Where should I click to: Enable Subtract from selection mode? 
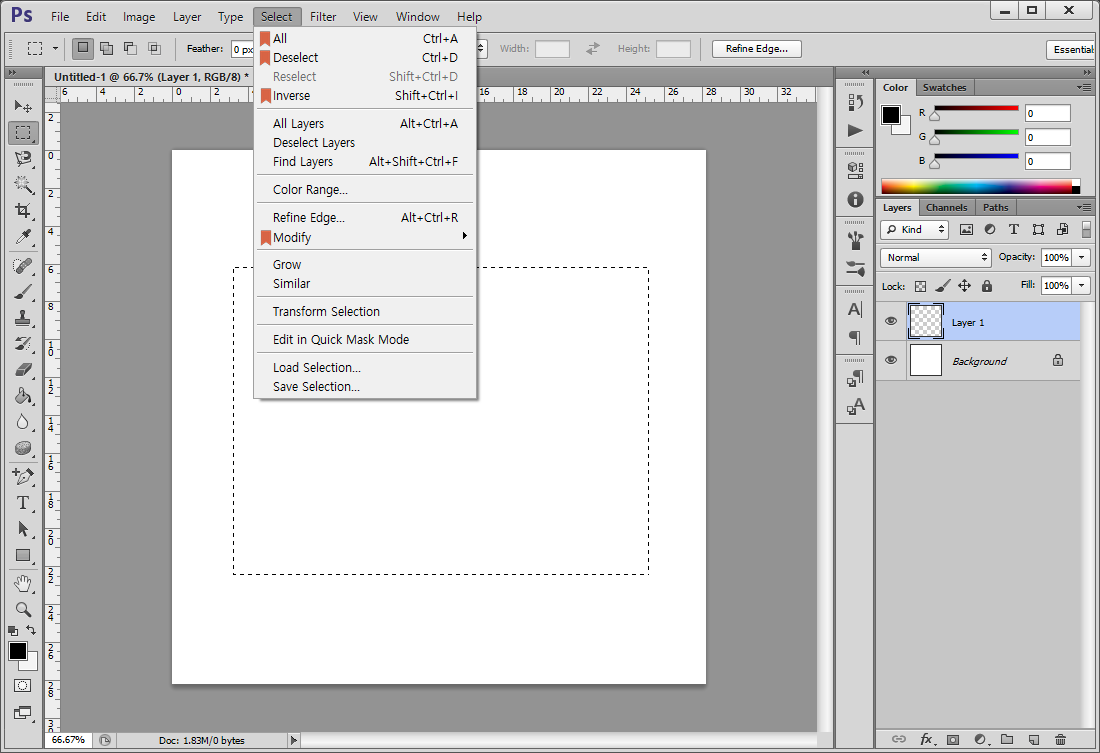[x=130, y=48]
